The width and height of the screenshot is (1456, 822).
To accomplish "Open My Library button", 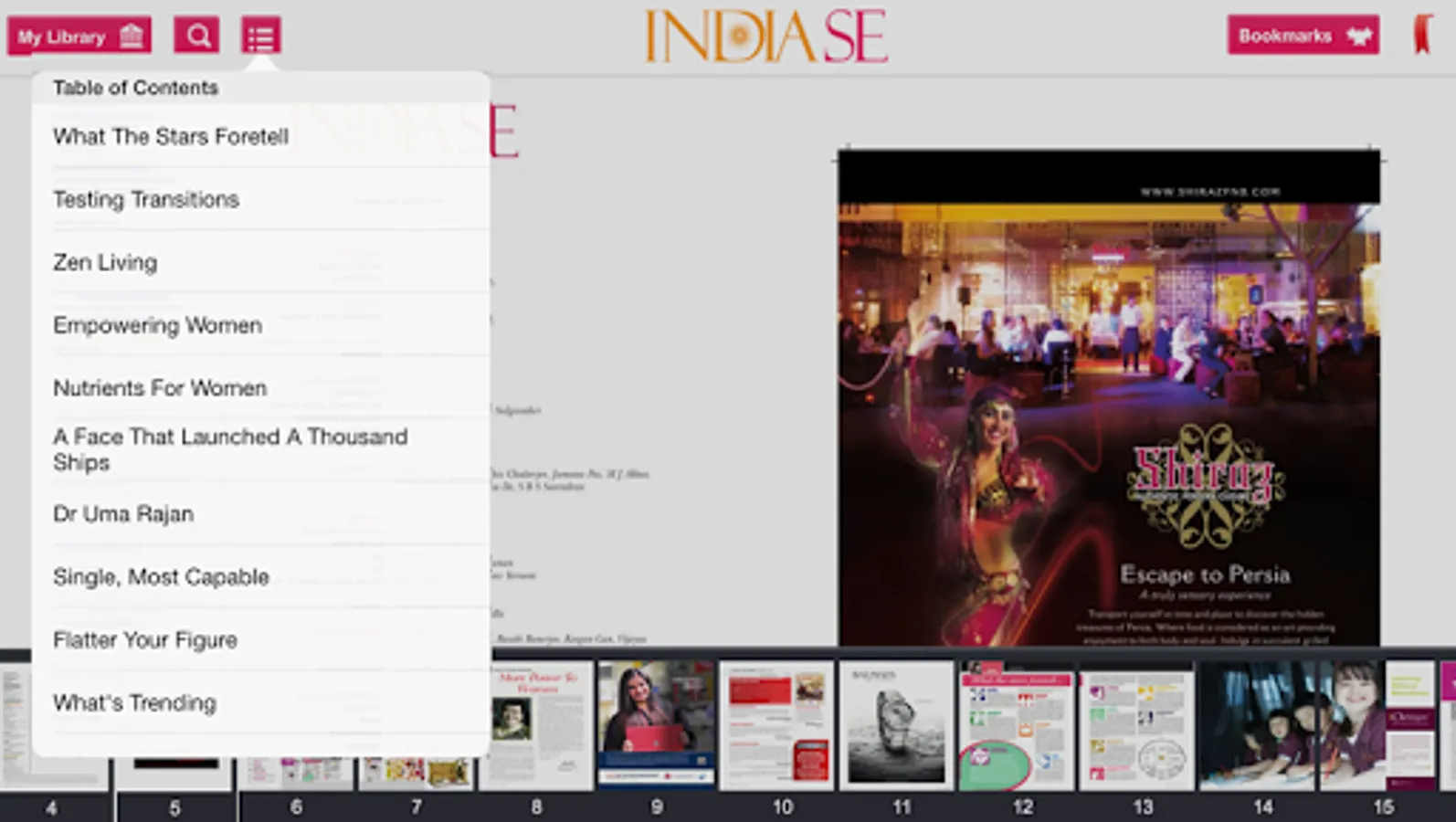I will click(x=79, y=37).
